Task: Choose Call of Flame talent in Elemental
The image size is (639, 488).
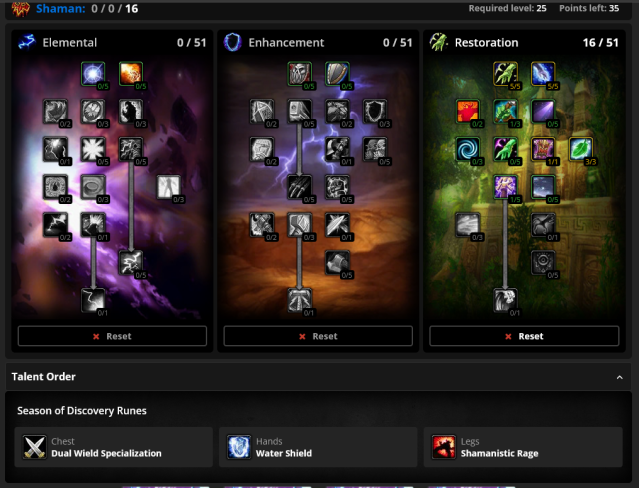Action: point(131,111)
